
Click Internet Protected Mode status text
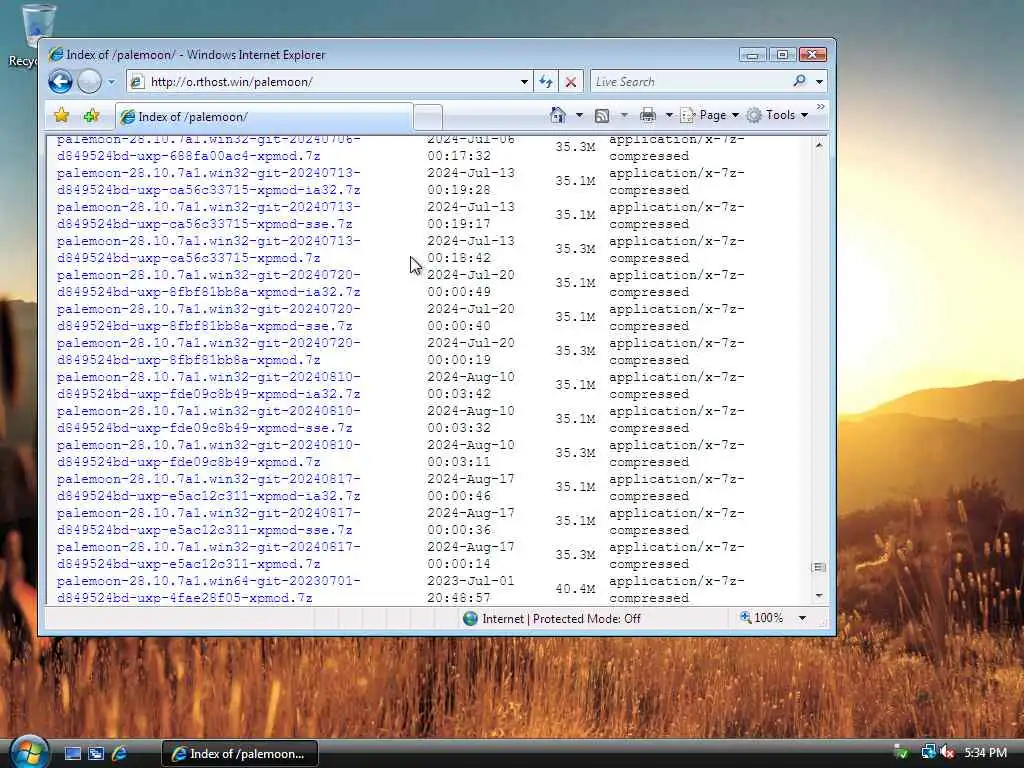pyautogui.click(x=561, y=618)
